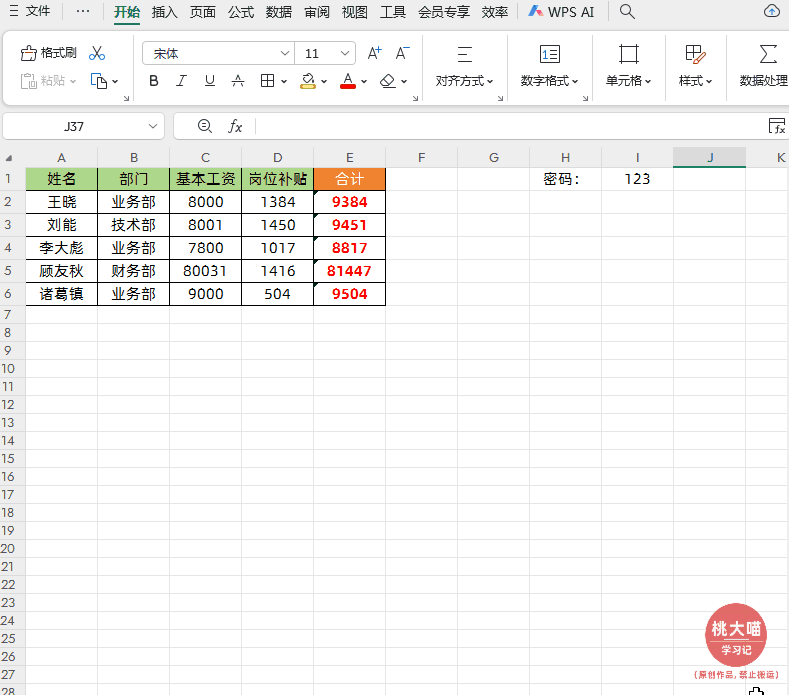Click the paste (粘贴) clipboard icon

pyautogui.click(x=29, y=81)
